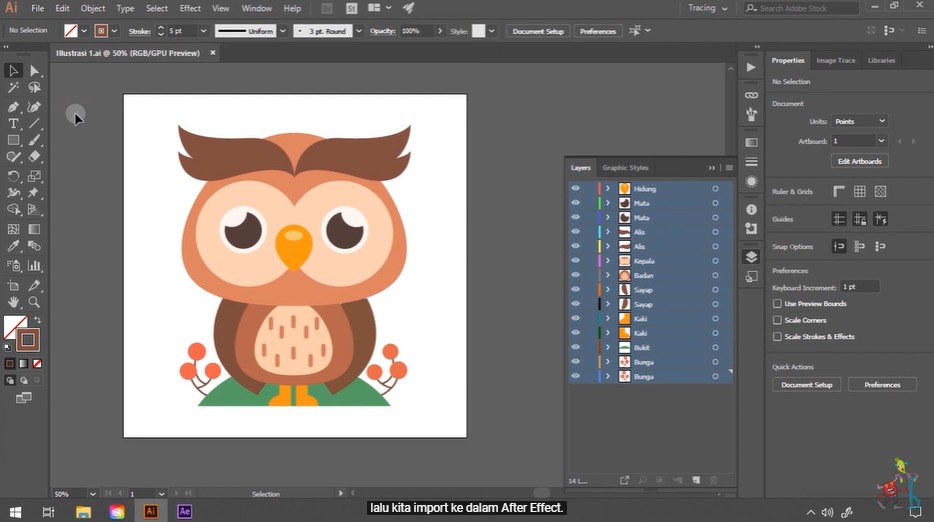The width and height of the screenshot is (934, 522).
Task: Click the Edit Artboards button
Action: 859,161
